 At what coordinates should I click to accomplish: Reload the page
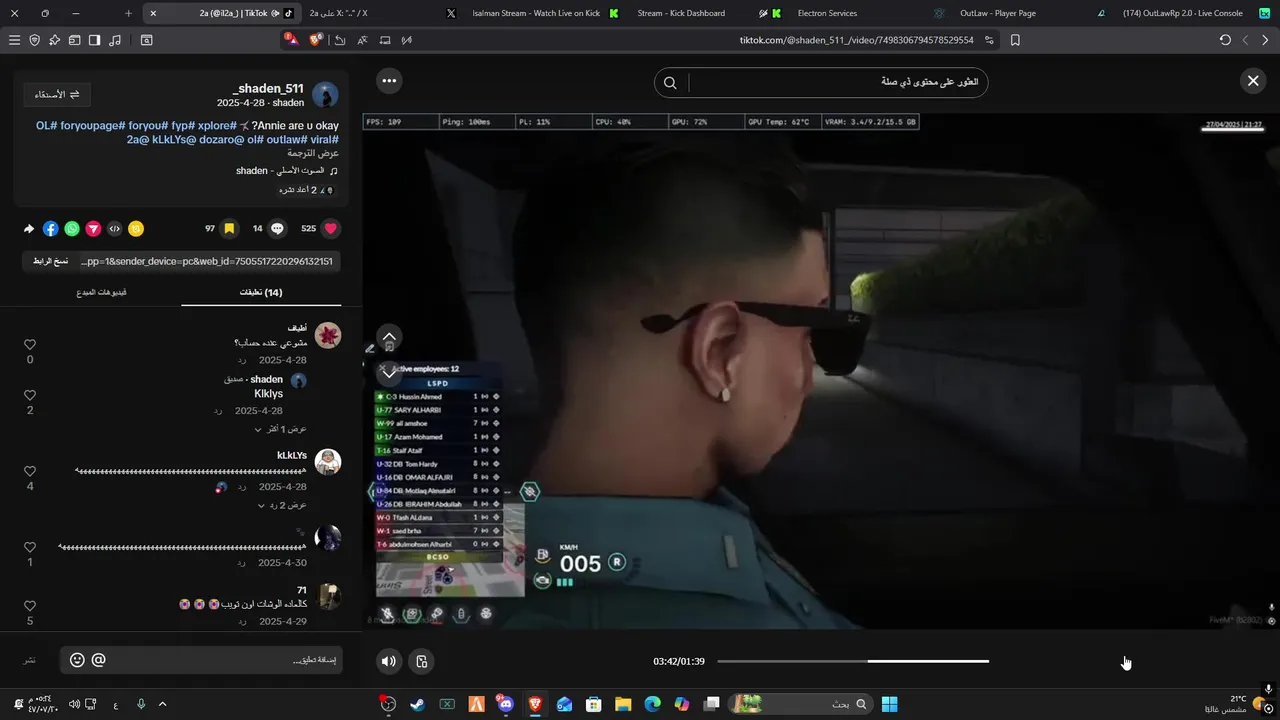[1225, 40]
